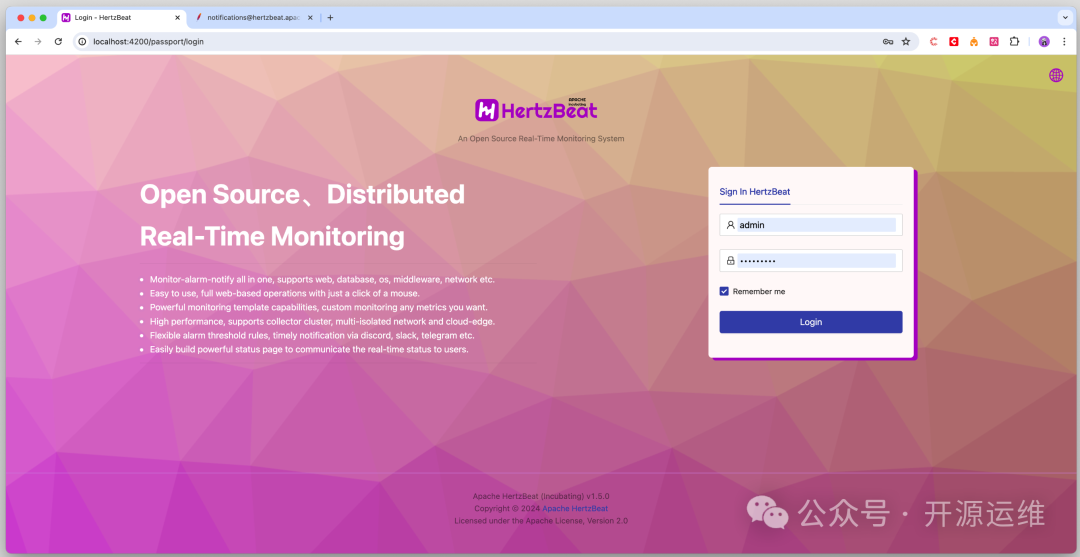Reload the page
1080x557 pixels.
pos(59,41)
